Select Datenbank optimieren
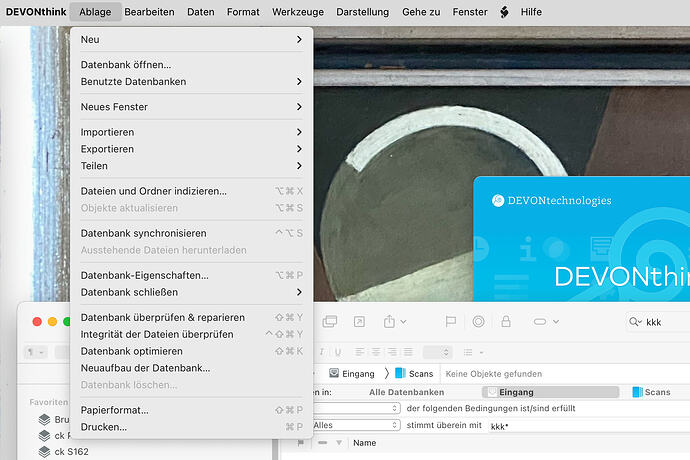This screenshot has width=690, height=460. pyautogui.click(x=191, y=351)
